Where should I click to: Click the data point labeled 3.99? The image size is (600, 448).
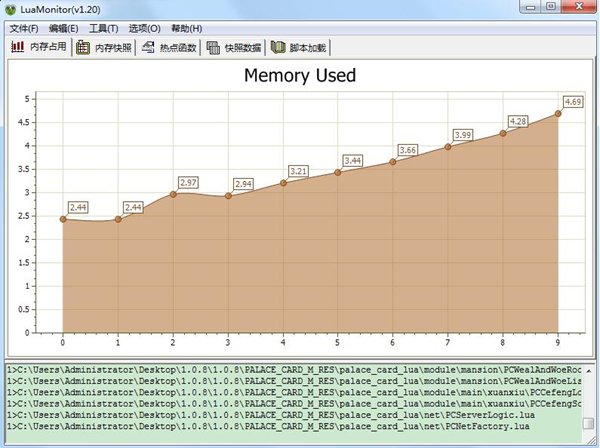[448, 147]
